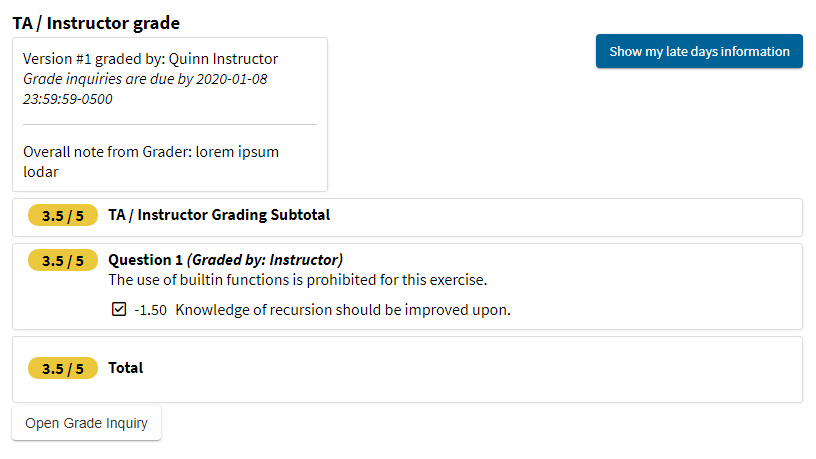816x459 pixels.
Task: Click the Overall note from Grader text
Action: (151, 162)
